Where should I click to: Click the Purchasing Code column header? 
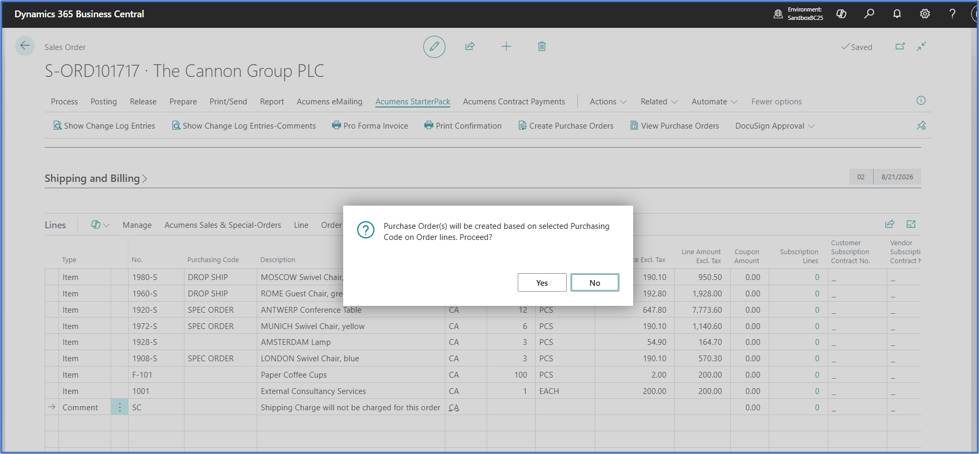click(213, 260)
